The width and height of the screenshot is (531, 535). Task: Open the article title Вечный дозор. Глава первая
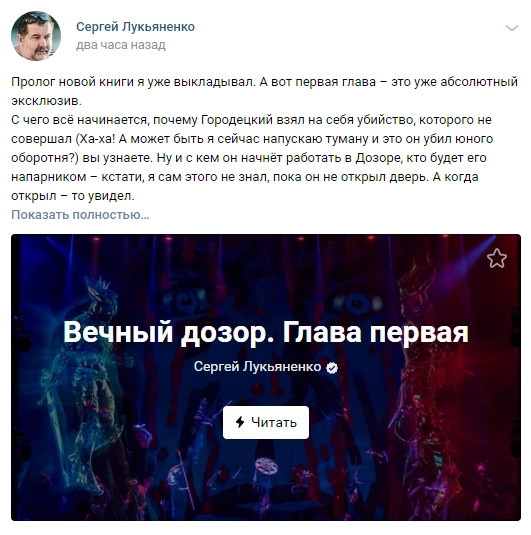coord(266,332)
